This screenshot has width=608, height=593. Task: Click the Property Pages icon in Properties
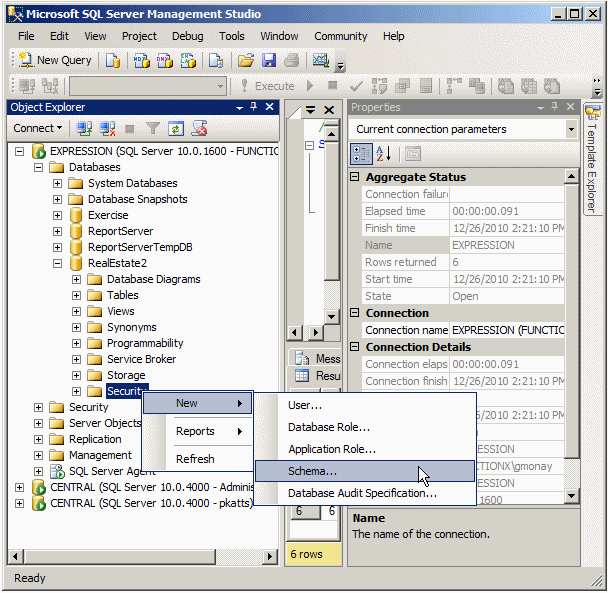point(413,154)
